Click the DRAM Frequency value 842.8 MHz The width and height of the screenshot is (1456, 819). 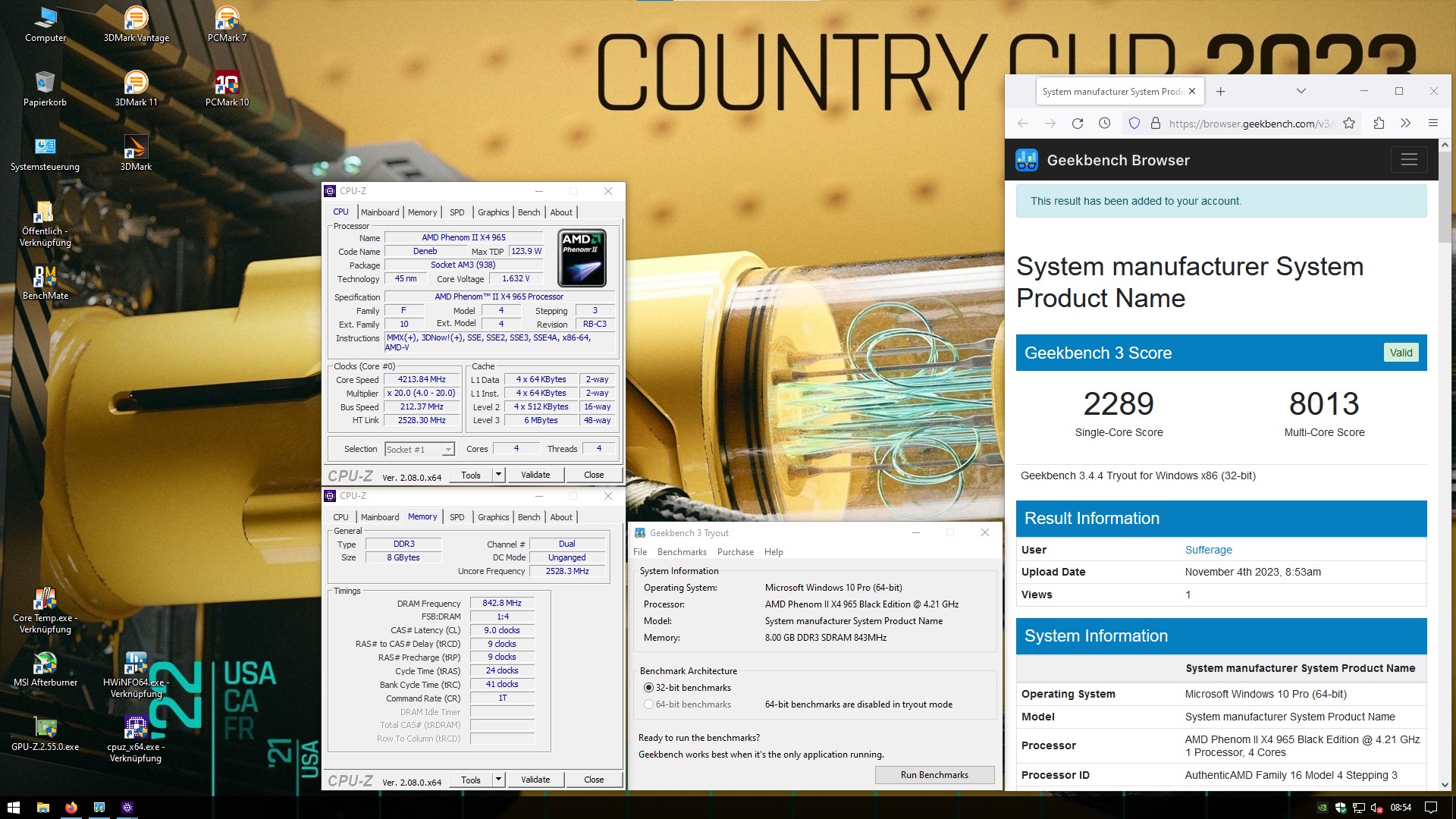tap(502, 604)
